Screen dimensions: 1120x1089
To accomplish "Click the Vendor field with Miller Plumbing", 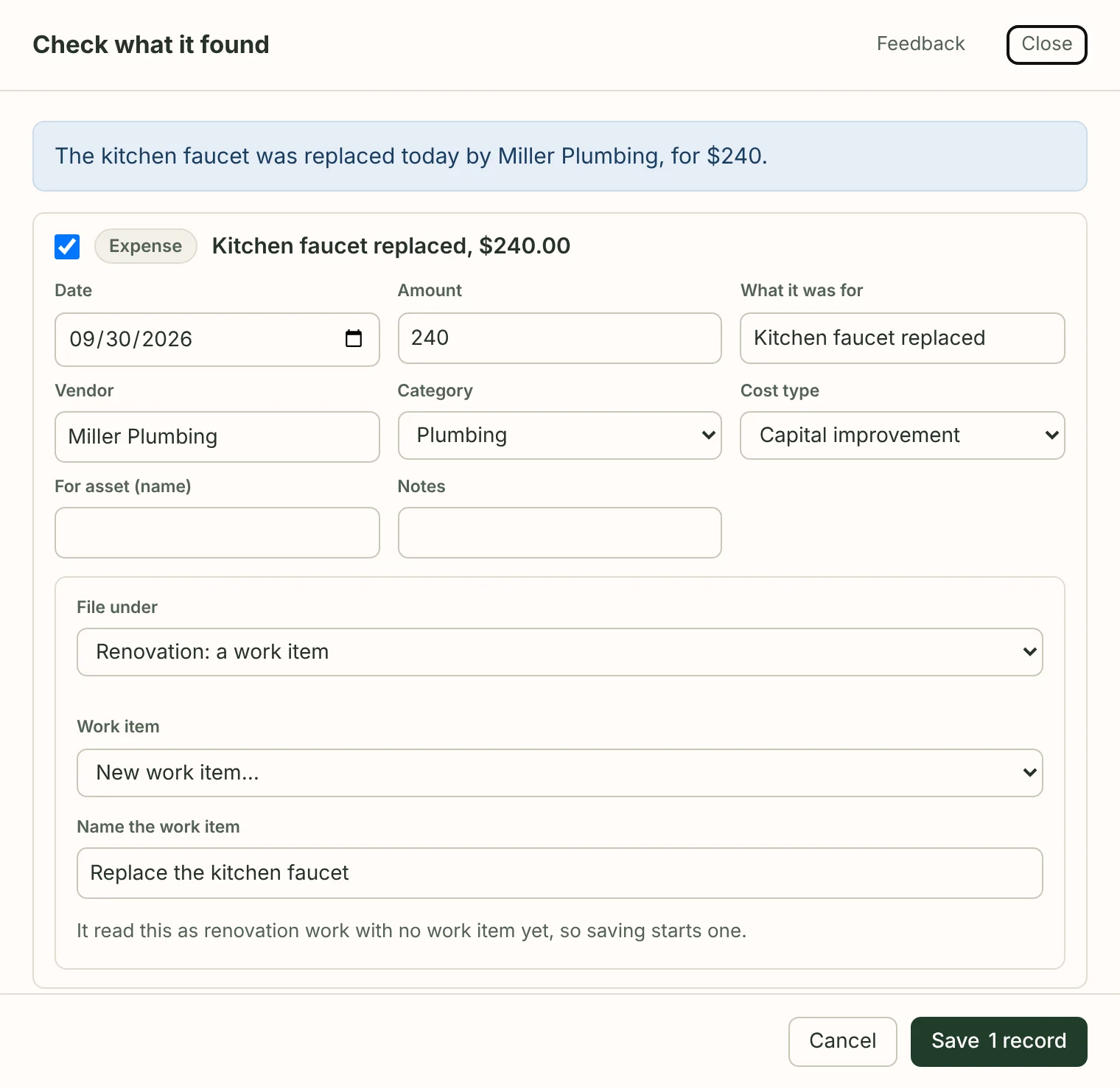I will point(217,437).
